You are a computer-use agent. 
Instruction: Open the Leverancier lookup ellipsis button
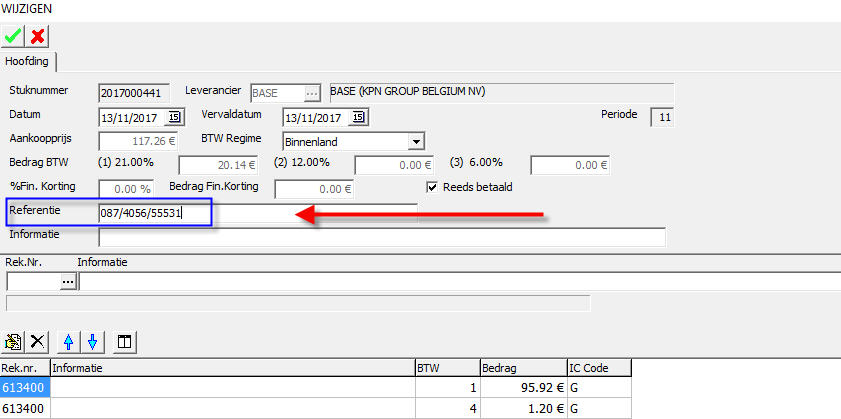pos(311,93)
